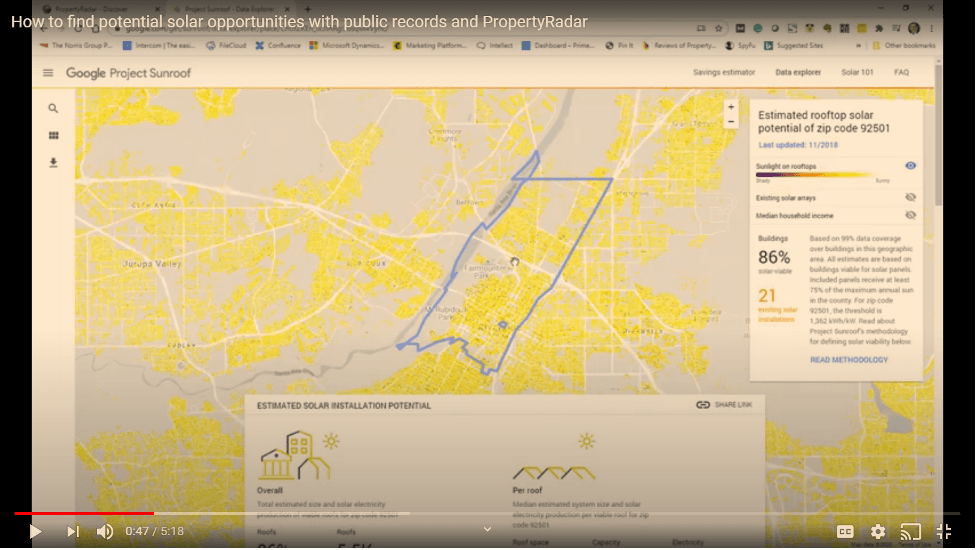This screenshot has width=977, height=550.
Task: Click Last updated: 11/2018 text
Action: pyautogui.click(x=798, y=145)
